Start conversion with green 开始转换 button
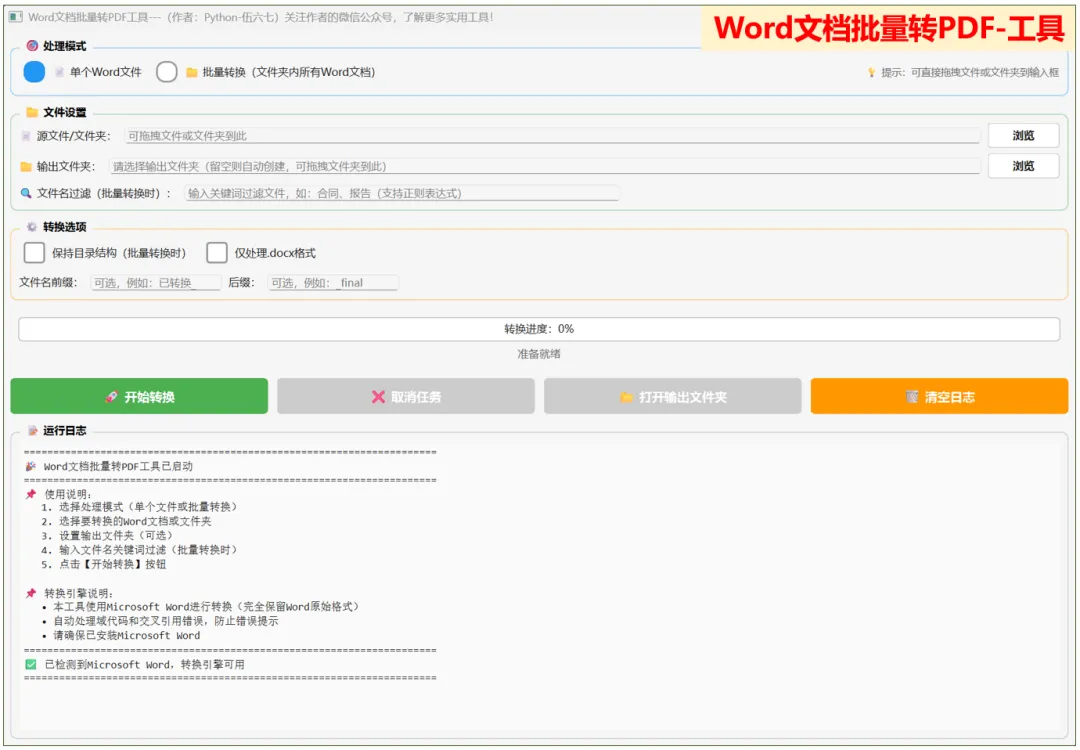 pyautogui.click(x=139, y=396)
